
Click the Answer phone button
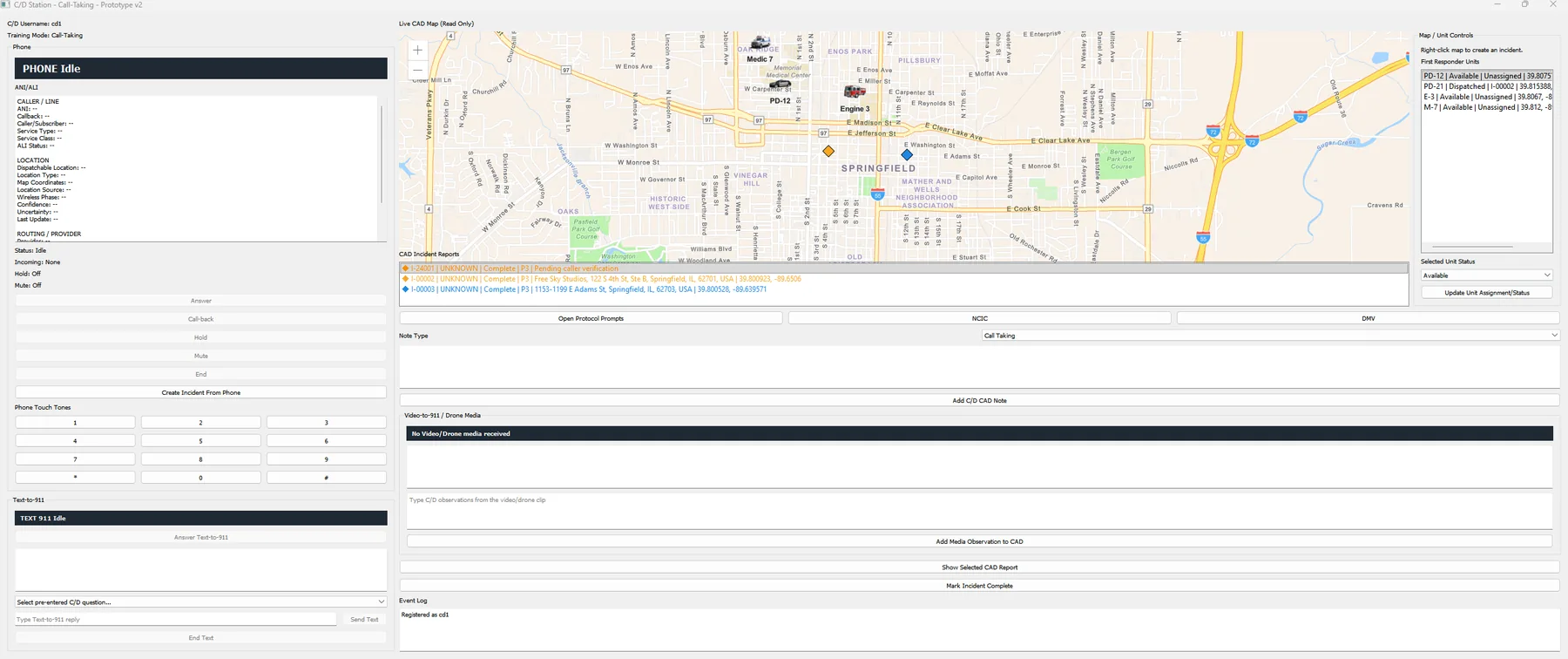[x=200, y=301]
